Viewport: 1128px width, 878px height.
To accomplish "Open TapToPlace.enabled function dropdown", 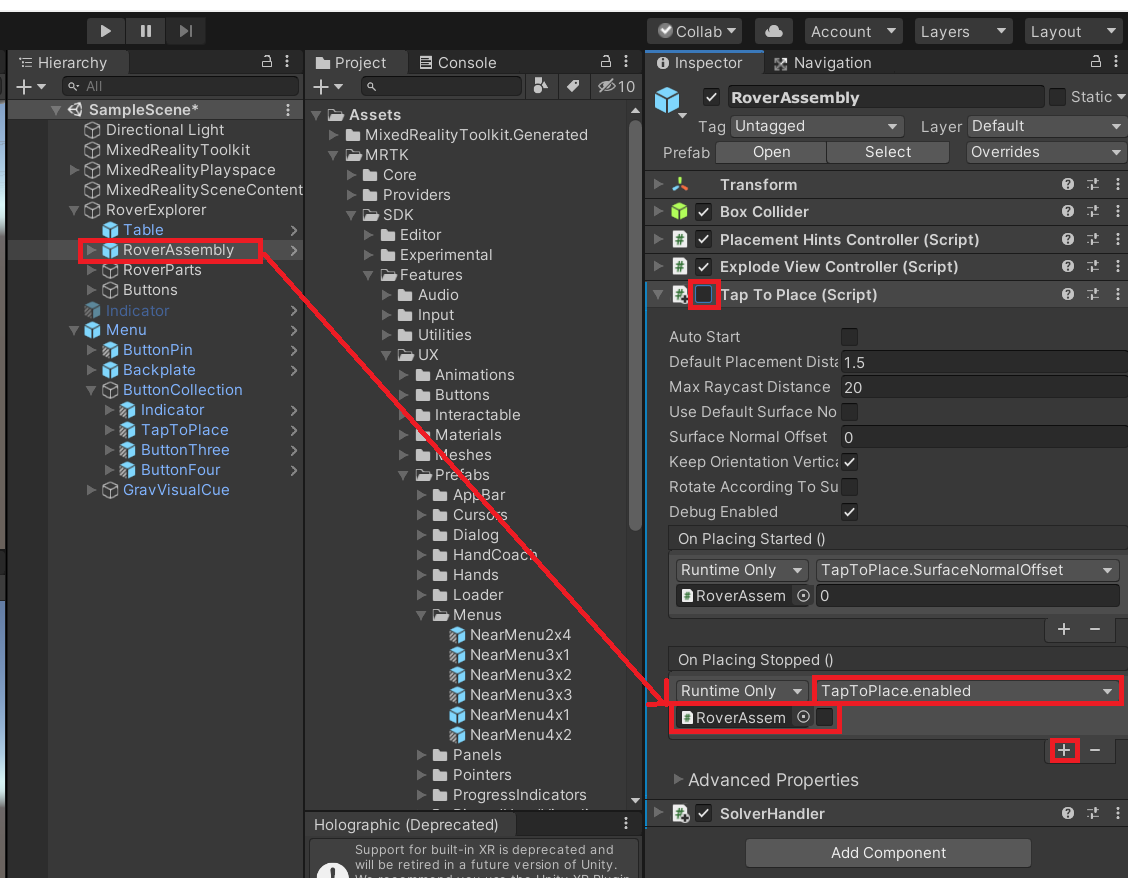I will pos(967,691).
